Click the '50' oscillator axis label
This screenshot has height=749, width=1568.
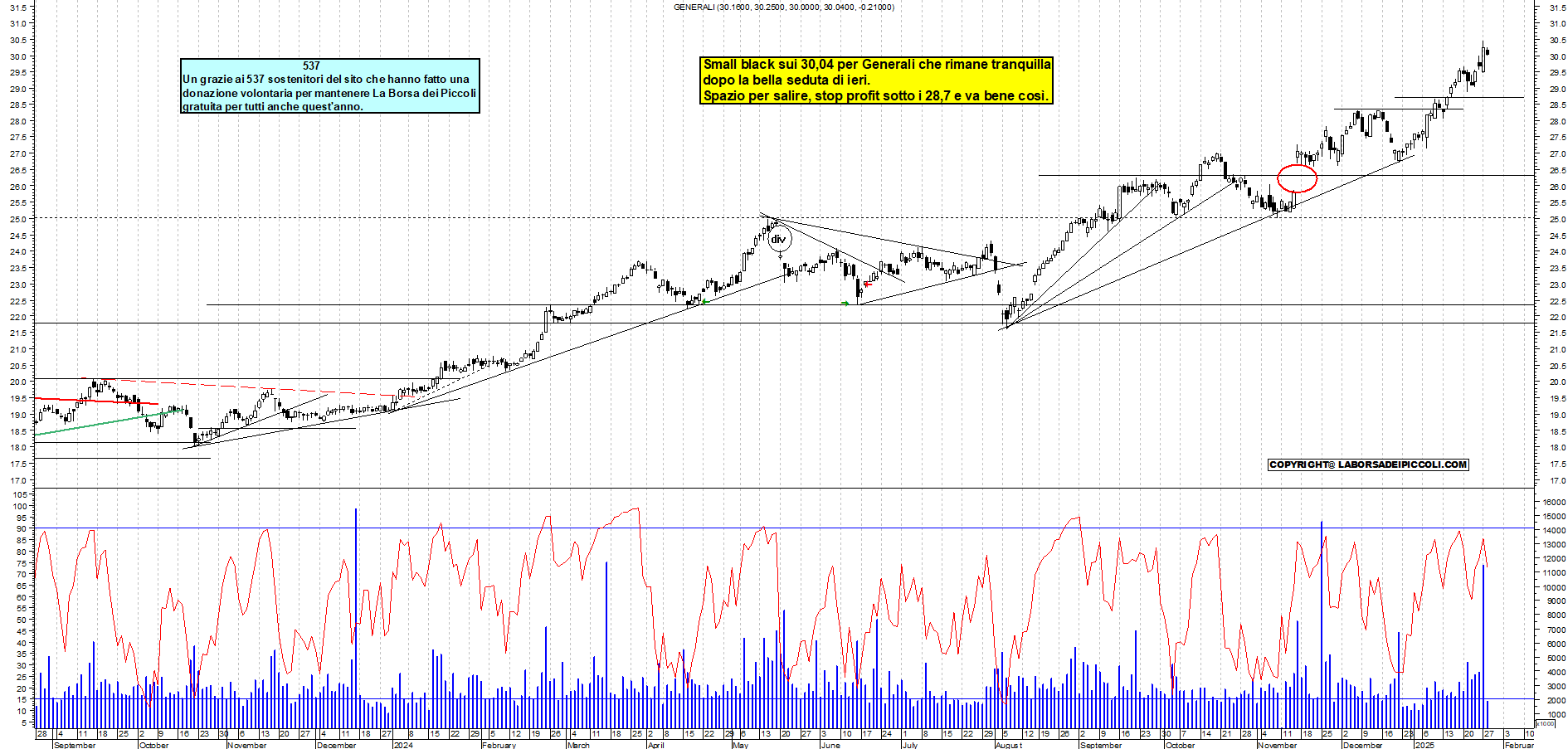[23, 620]
